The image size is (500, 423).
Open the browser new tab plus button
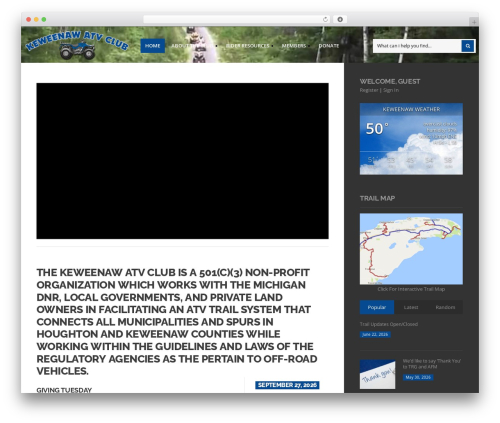pyautogui.click(x=474, y=22)
